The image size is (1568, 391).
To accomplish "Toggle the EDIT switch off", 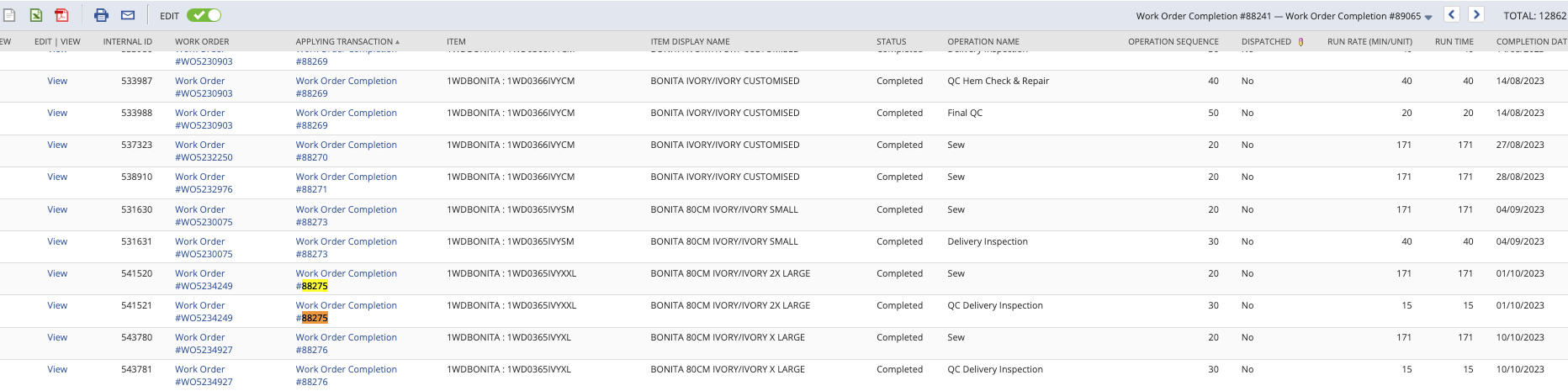I will [204, 15].
